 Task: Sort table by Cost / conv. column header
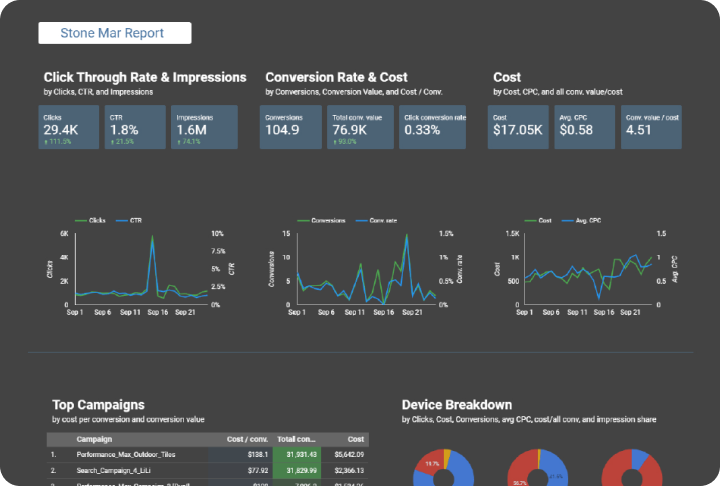247,439
